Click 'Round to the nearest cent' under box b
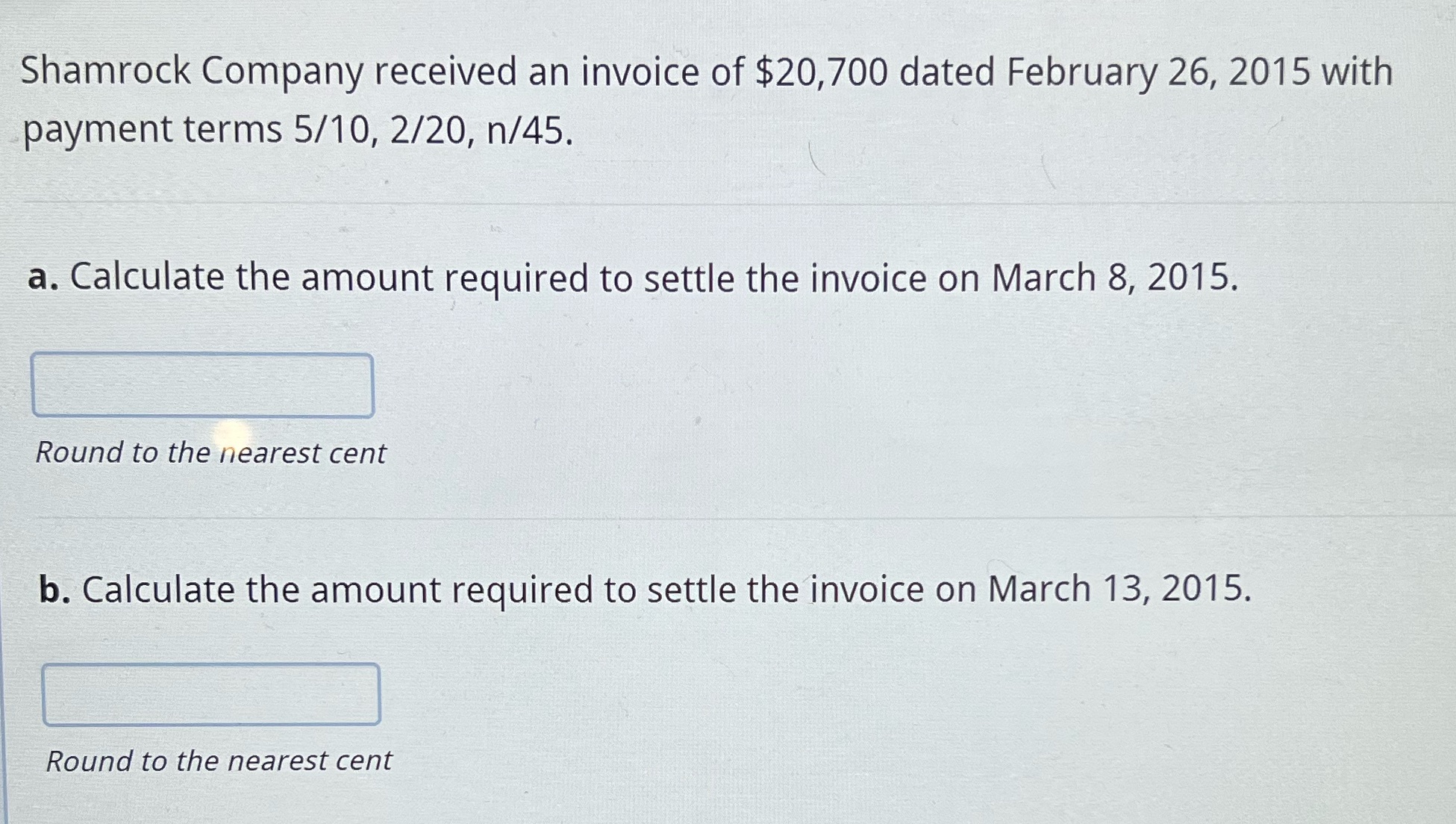Image resolution: width=1456 pixels, height=824 pixels. click(219, 761)
